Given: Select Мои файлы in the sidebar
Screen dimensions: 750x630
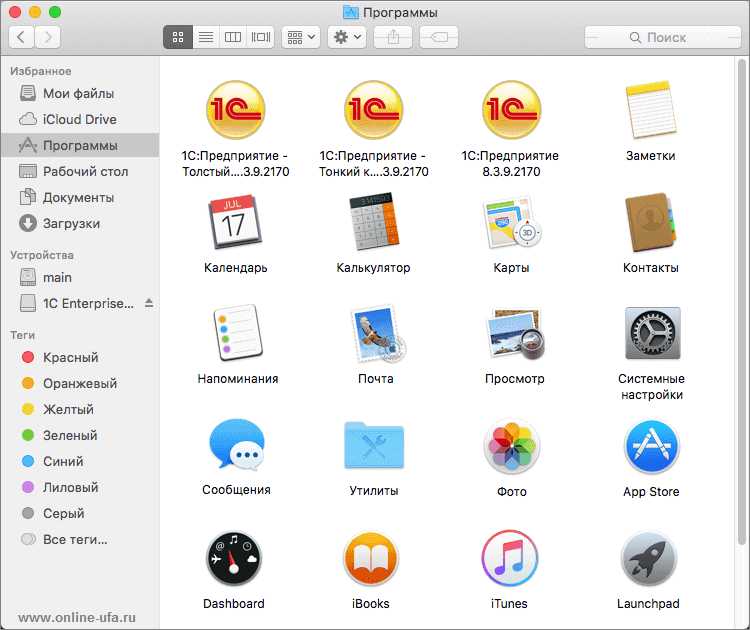Looking at the screenshot, I should (x=80, y=93).
